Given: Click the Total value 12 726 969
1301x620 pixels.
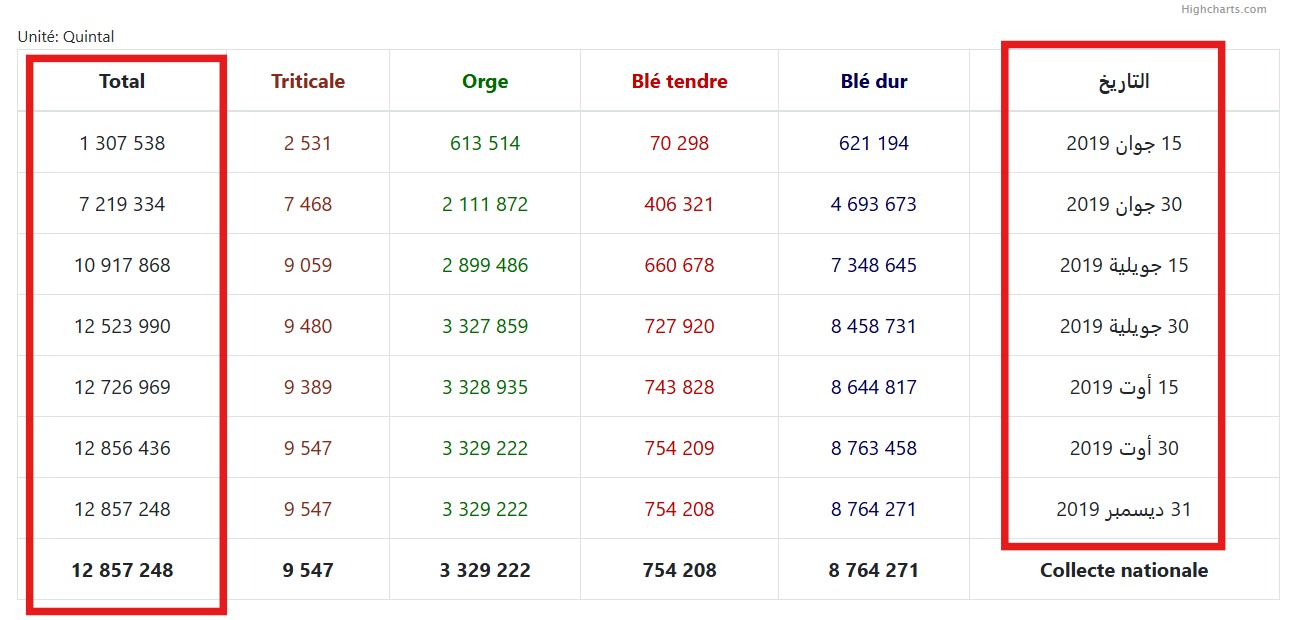Looking at the screenshot, I should click(x=122, y=387).
